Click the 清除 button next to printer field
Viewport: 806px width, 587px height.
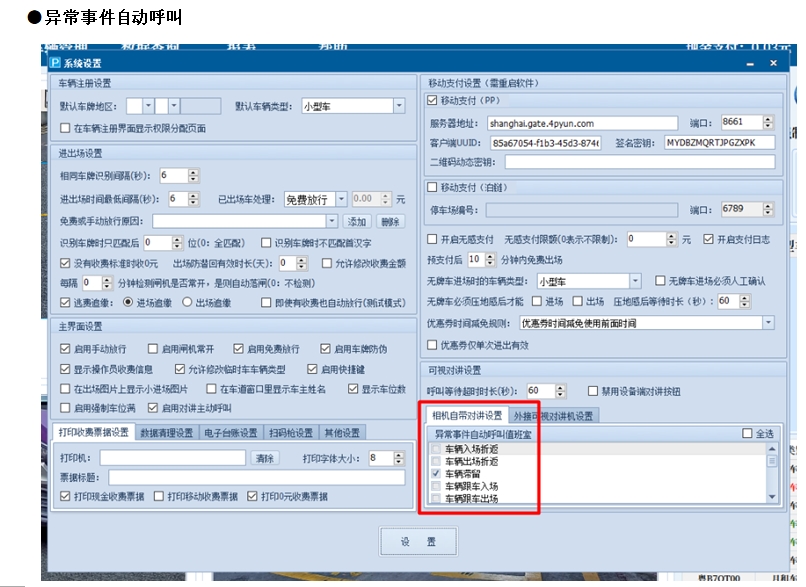pyautogui.click(x=264, y=458)
